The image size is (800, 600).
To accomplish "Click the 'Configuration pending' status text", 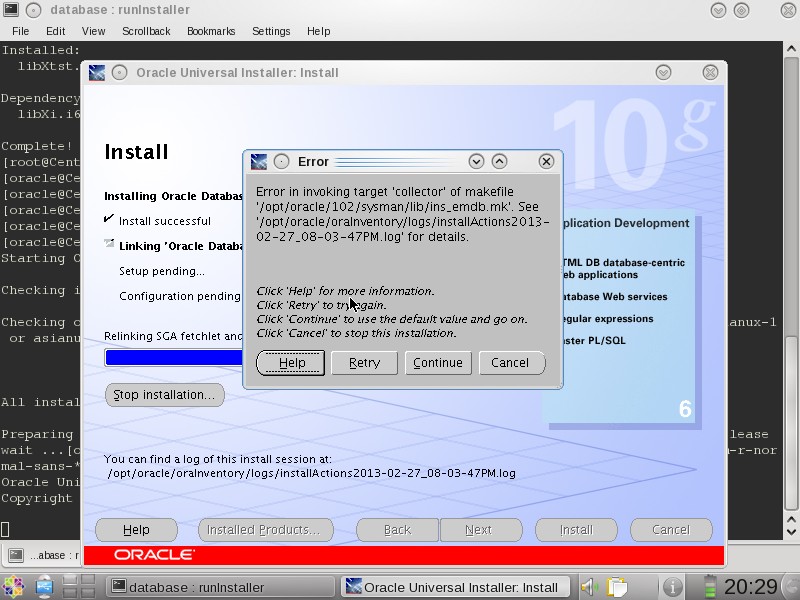I will click(180, 296).
